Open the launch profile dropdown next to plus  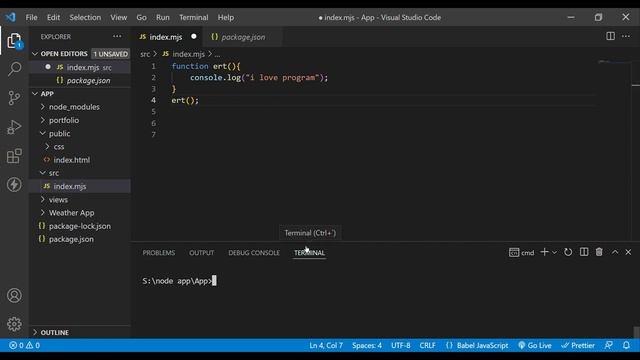point(554,253)
